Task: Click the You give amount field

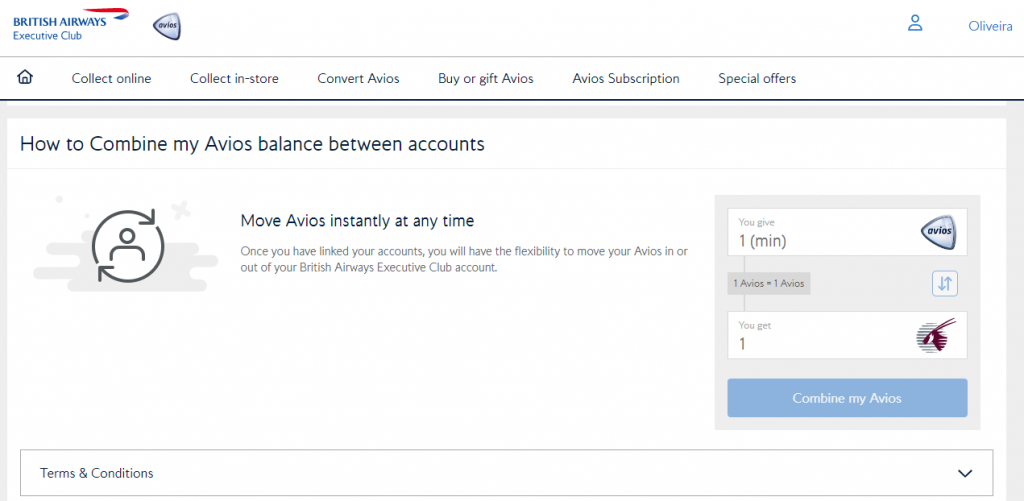Action: click(x=820, y=241)
